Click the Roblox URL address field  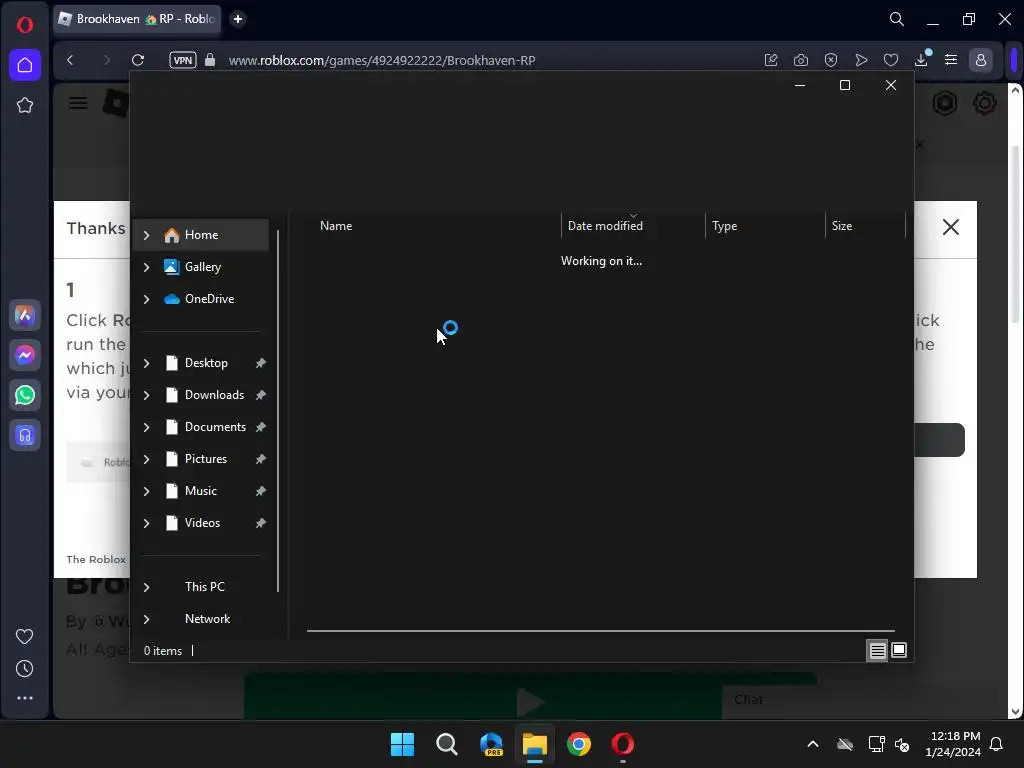pyautogui.click(x=382, y=60)
